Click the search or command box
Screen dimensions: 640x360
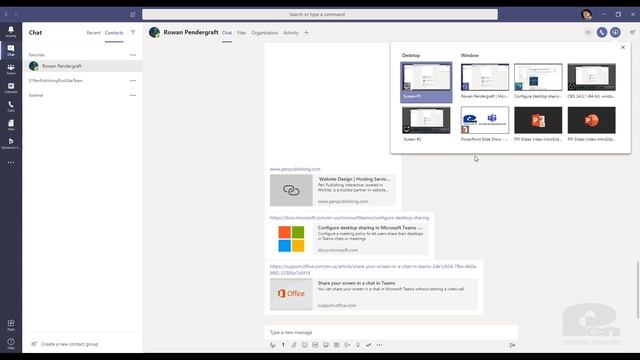[x=320, y=14]
